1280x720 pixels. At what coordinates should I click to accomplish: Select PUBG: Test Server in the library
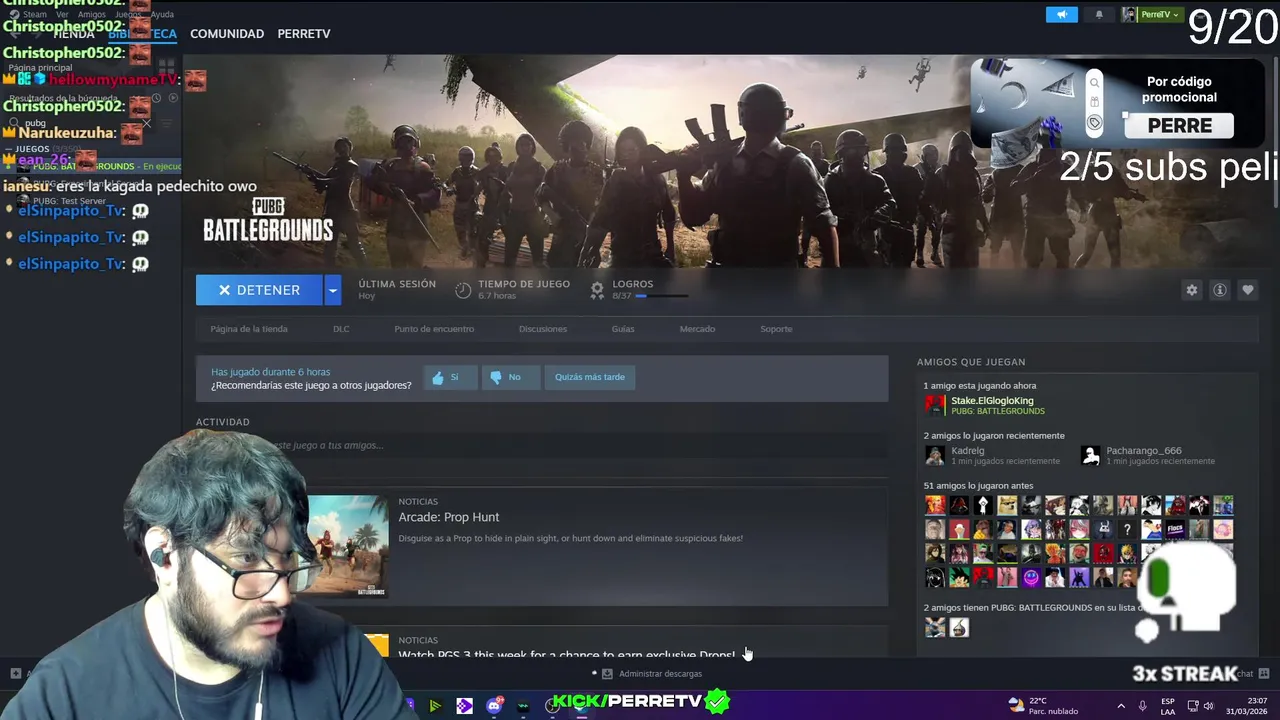pos(69,201)
